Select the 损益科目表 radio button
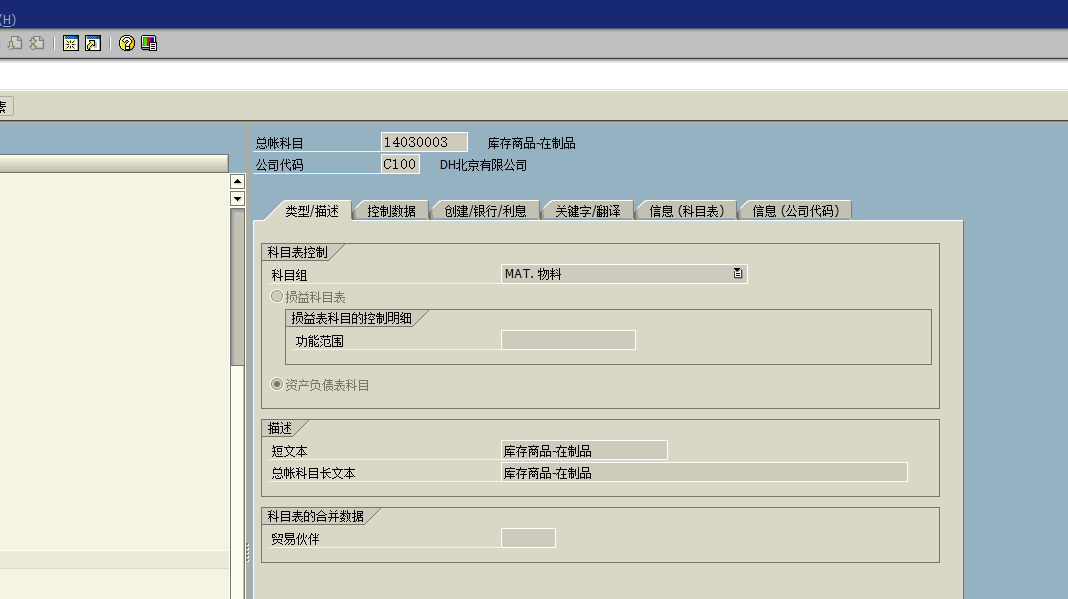 277,296
